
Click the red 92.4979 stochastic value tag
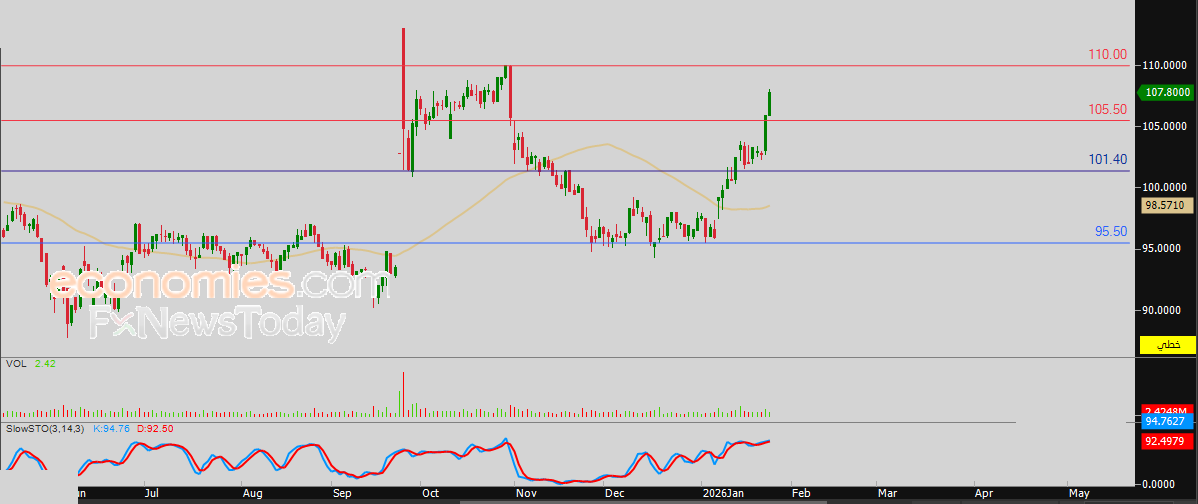tap(1167, 440)
